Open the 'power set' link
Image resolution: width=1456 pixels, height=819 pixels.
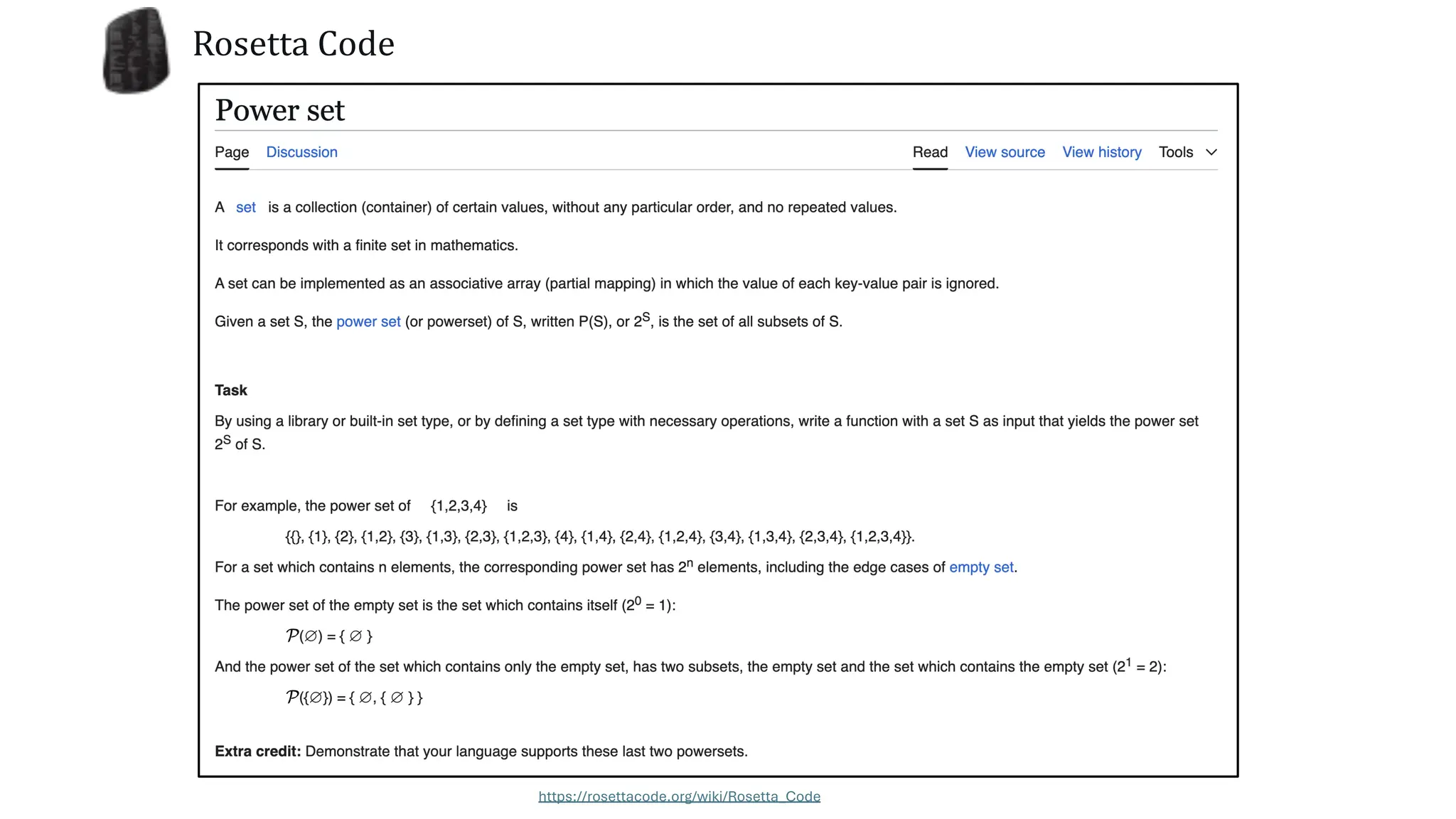(368, 321)
